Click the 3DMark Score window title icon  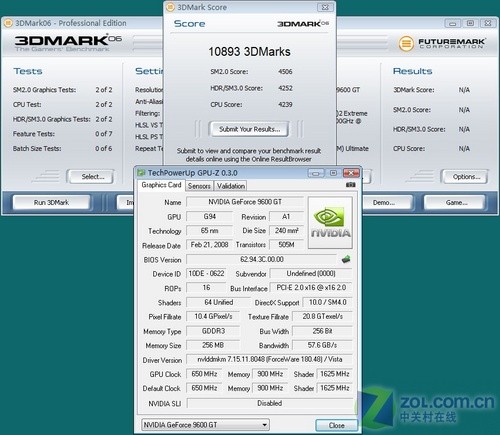pos(170,7)
